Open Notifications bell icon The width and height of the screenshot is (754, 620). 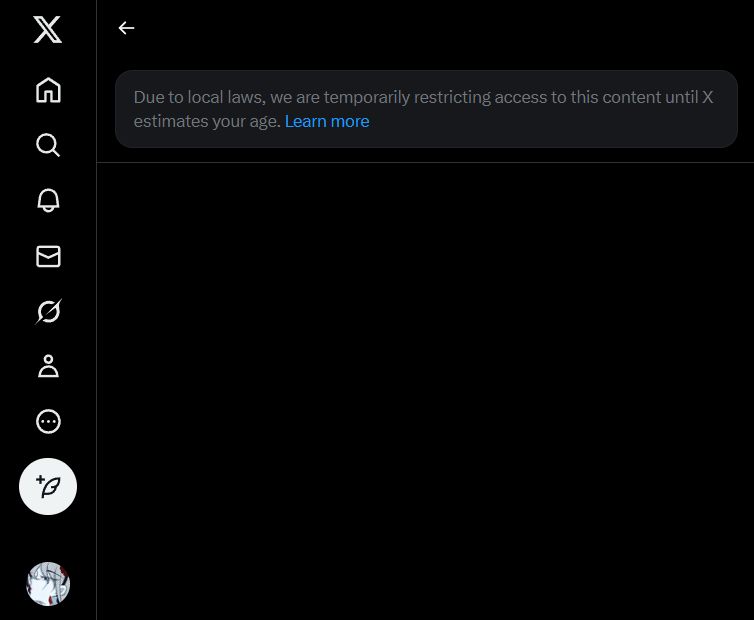(x=48, y=200)
